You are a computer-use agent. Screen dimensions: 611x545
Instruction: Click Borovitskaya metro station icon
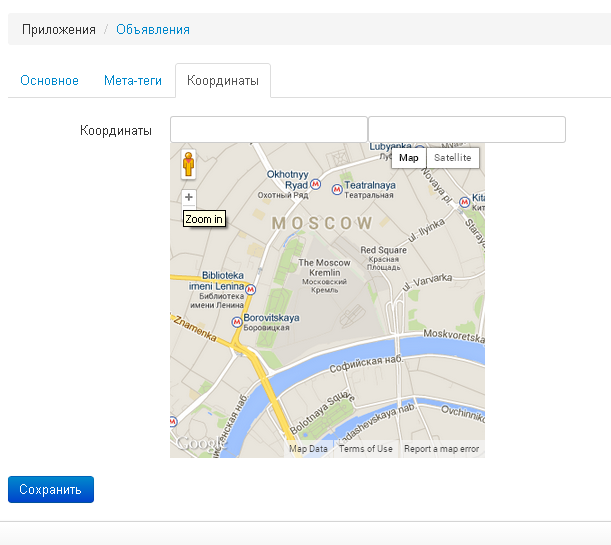pyautogui.click(x=237, y=322)
